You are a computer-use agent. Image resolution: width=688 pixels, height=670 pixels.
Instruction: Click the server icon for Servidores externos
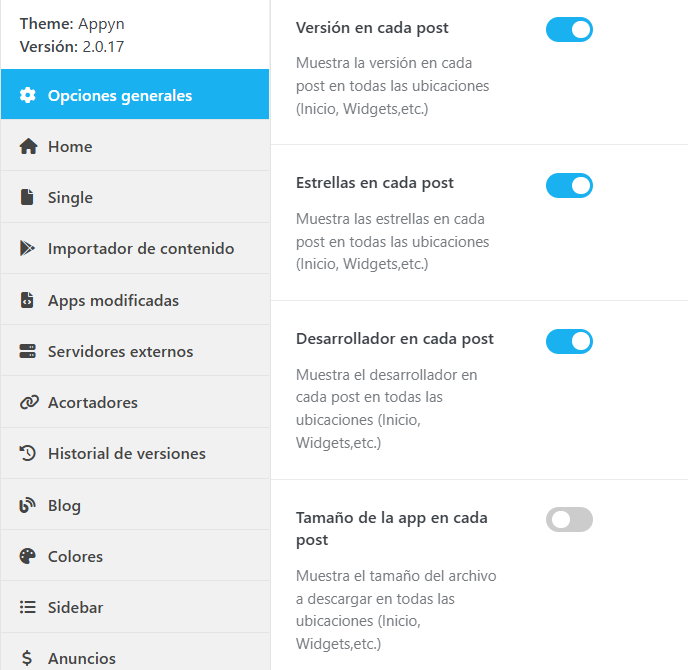pyautogui.click(x=28, y=352)
